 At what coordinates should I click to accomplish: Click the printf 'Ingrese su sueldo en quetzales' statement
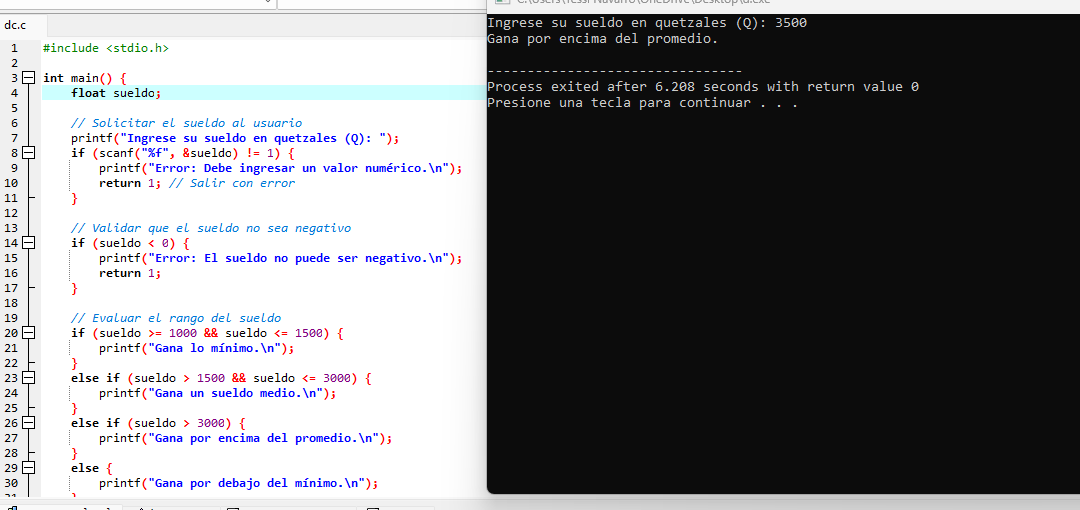pos(235,138)
